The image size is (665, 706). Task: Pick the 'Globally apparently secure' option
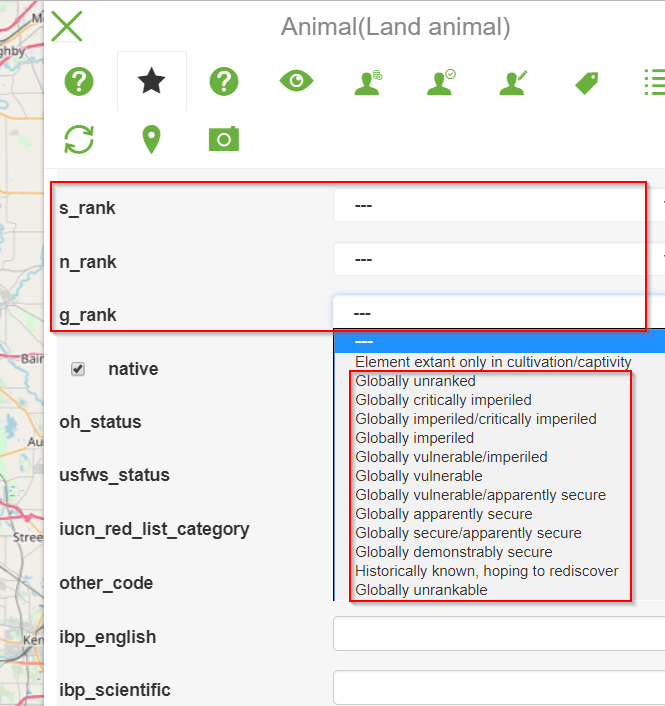pyautogui.click(x=443, y=514)
